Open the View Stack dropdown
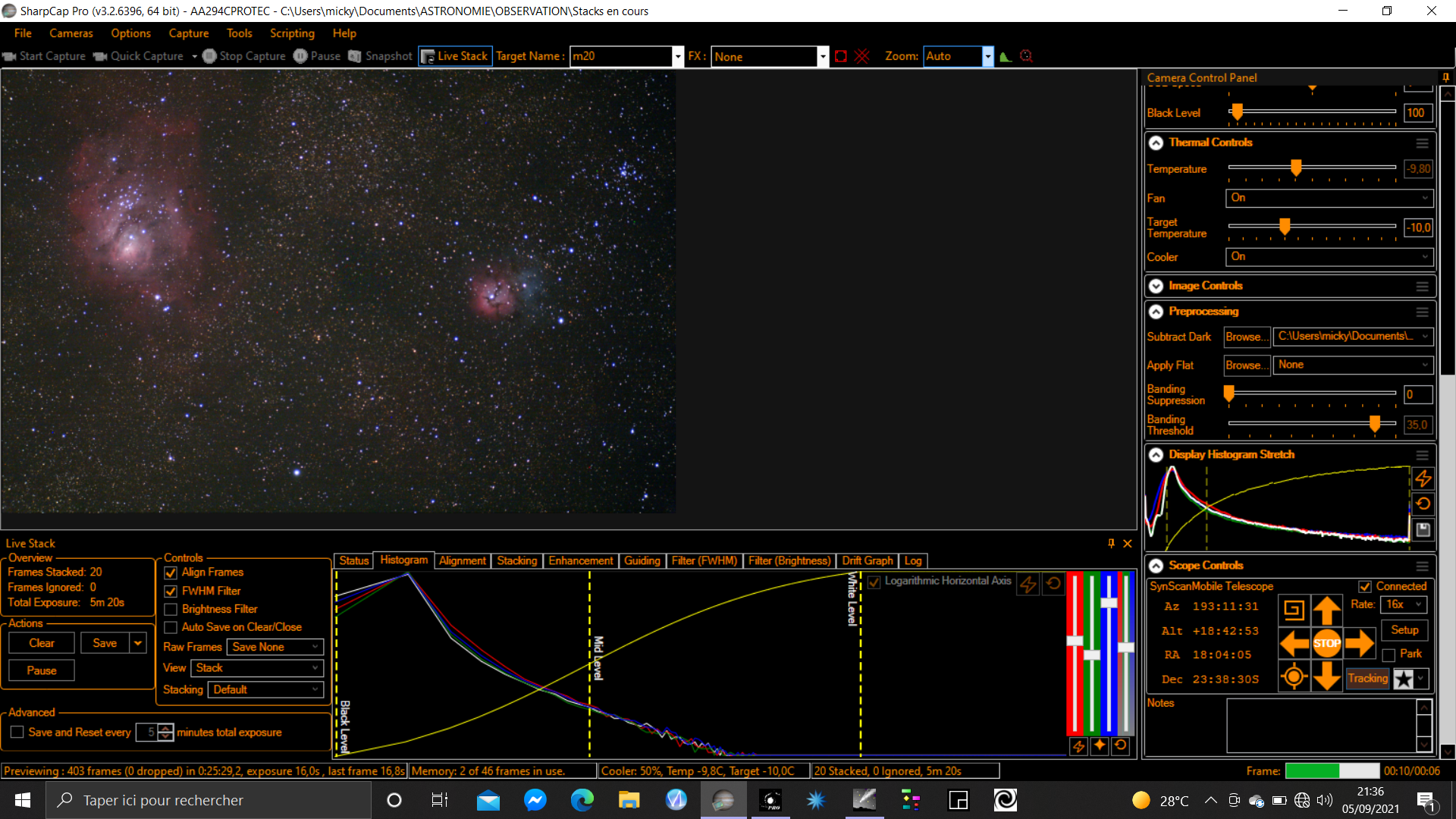This screenshot has width=1456, height=819. tap(257, 668)
